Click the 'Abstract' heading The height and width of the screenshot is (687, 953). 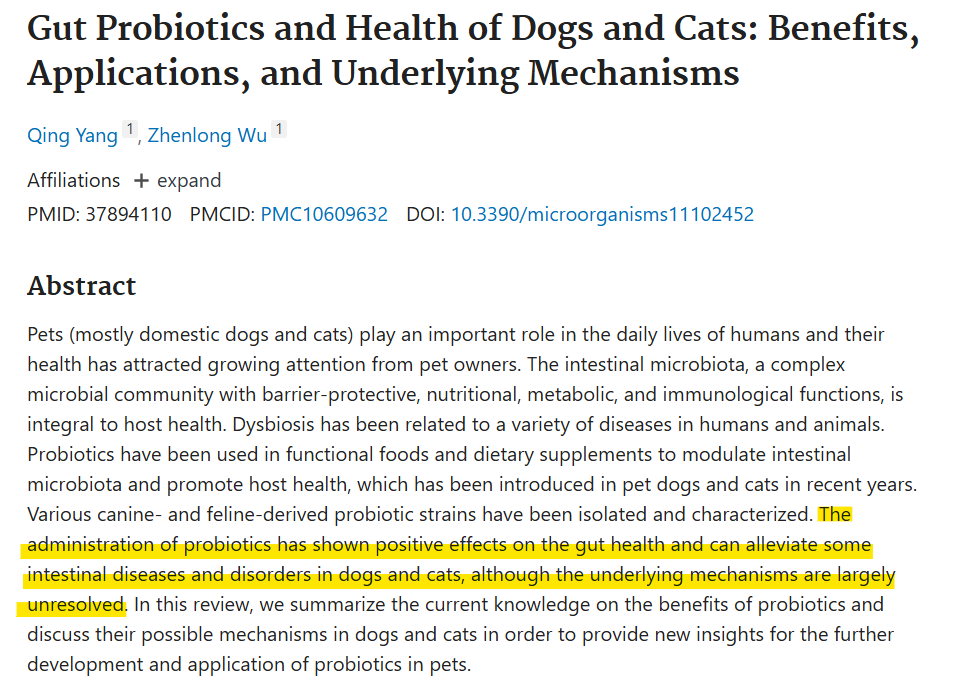(x=81, y=286)
